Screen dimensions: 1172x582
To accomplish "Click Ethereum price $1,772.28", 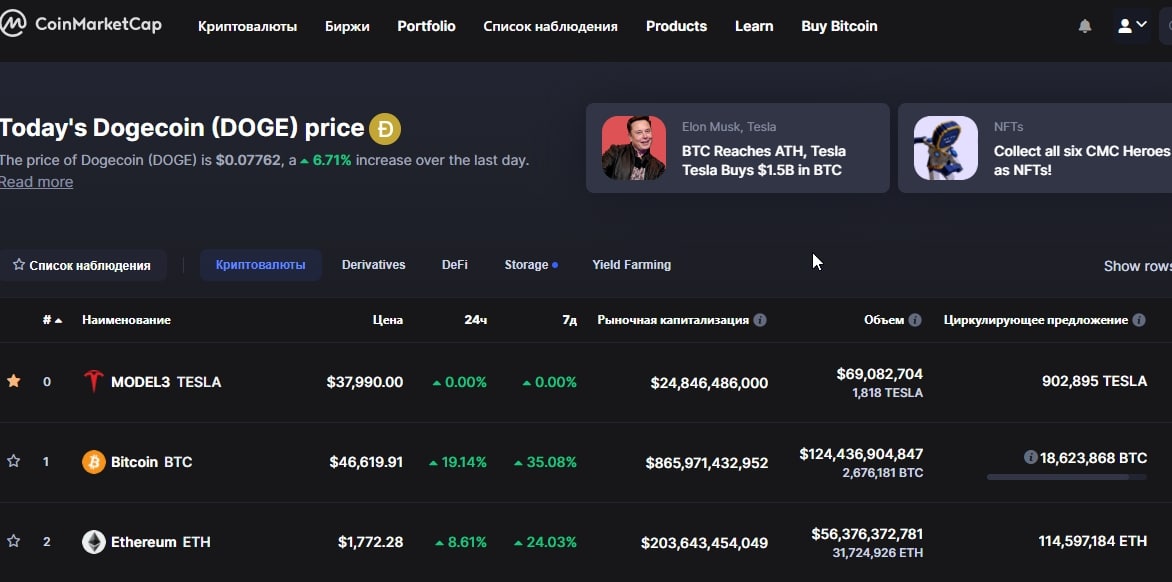I will pos(371,542).
